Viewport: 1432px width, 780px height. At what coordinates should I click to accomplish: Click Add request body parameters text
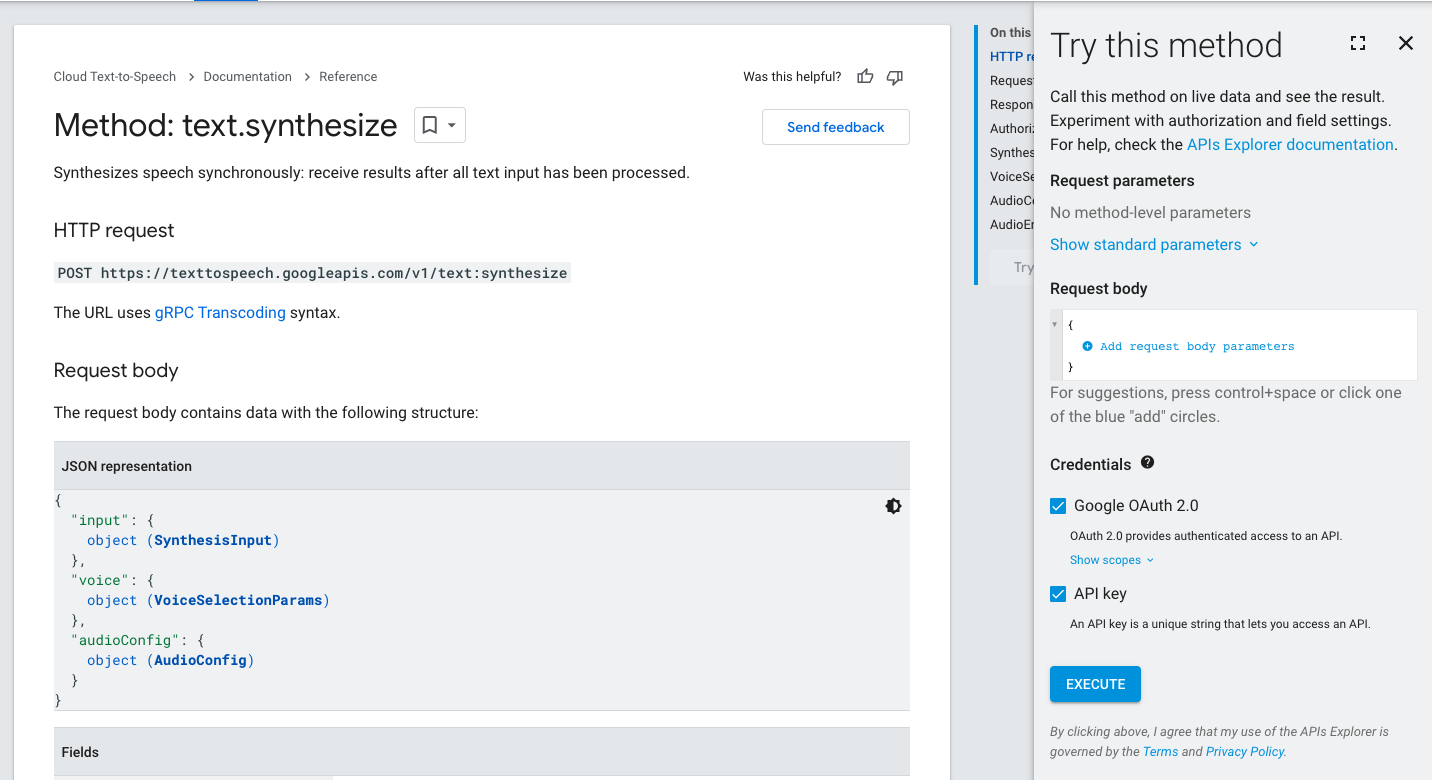click(x=1197, y=346)
